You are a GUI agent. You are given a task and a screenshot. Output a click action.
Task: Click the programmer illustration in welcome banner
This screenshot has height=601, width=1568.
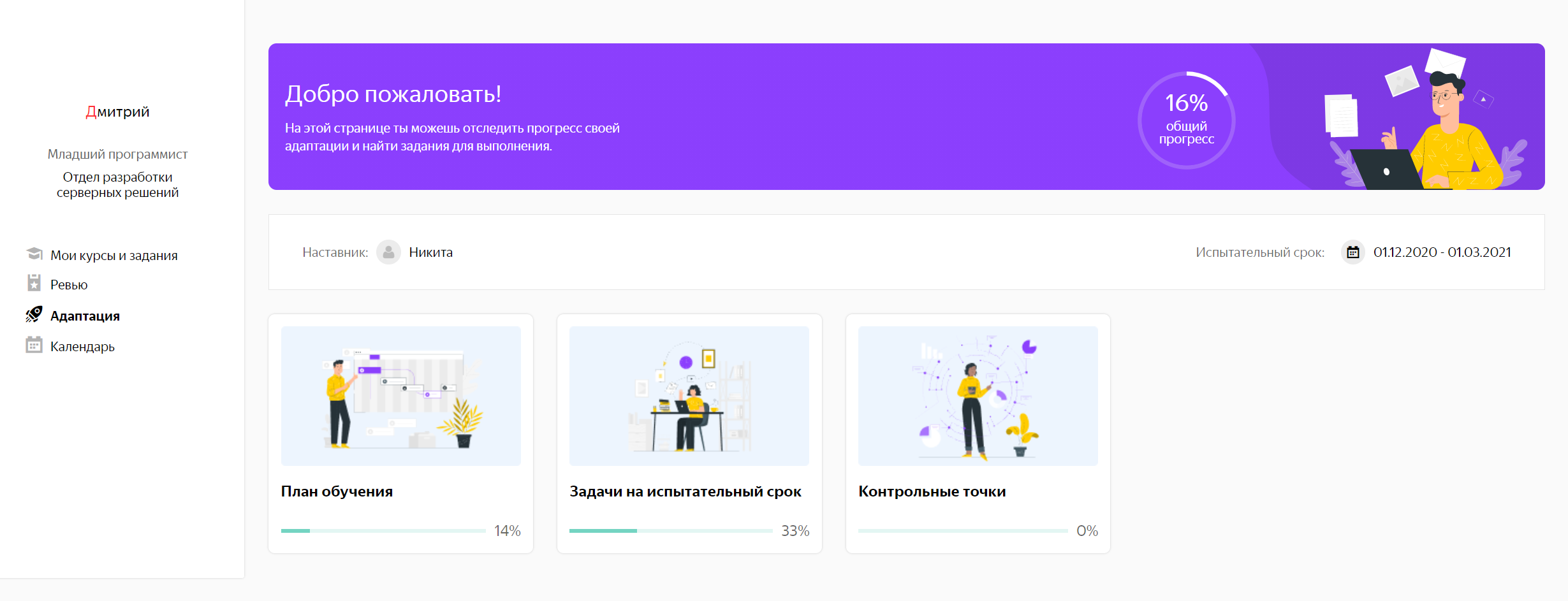[1426, 119]
